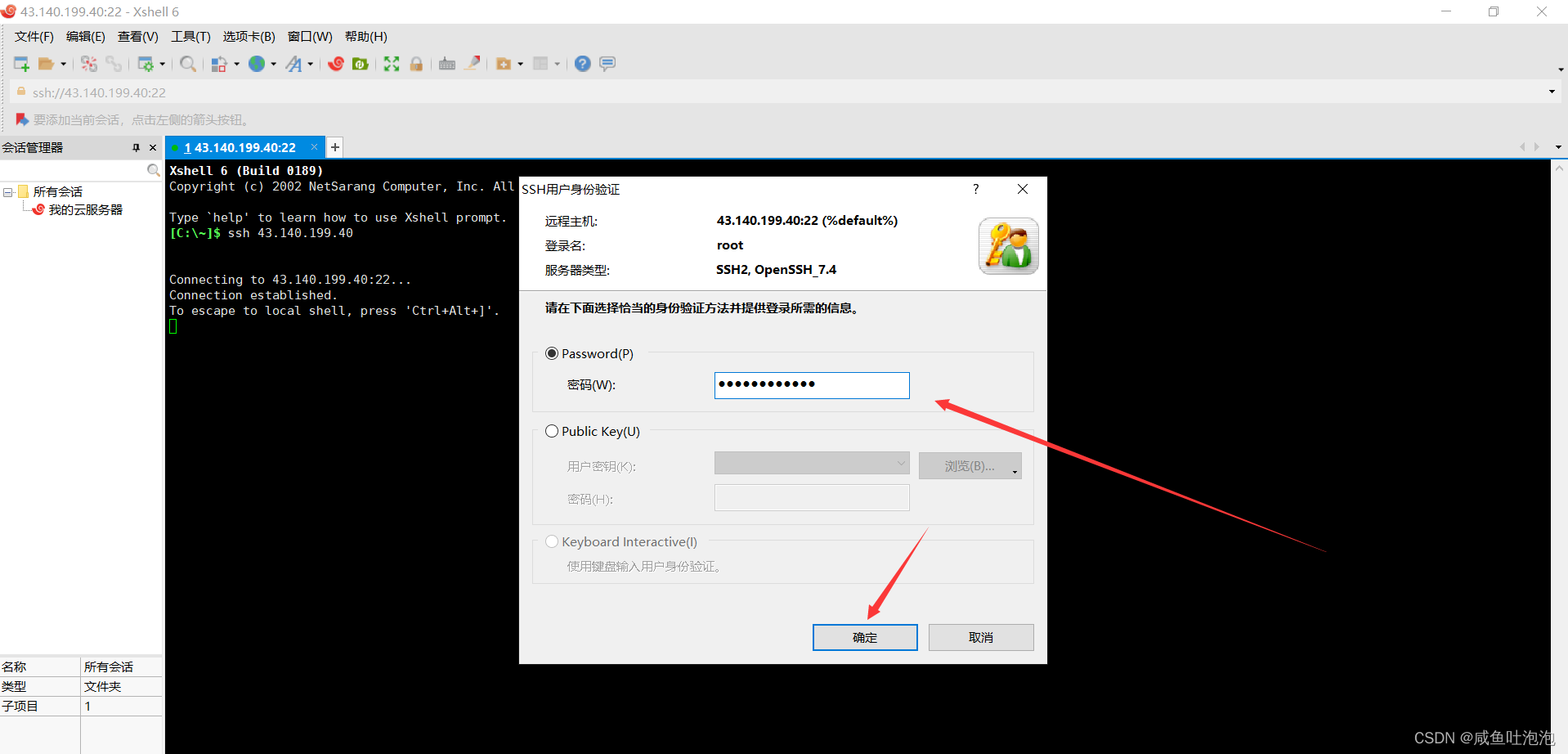The width and height of the screenshot is (1568, 754).
Task: Collapse the 所有会话 tree node
Action: [x=8, y=192]
